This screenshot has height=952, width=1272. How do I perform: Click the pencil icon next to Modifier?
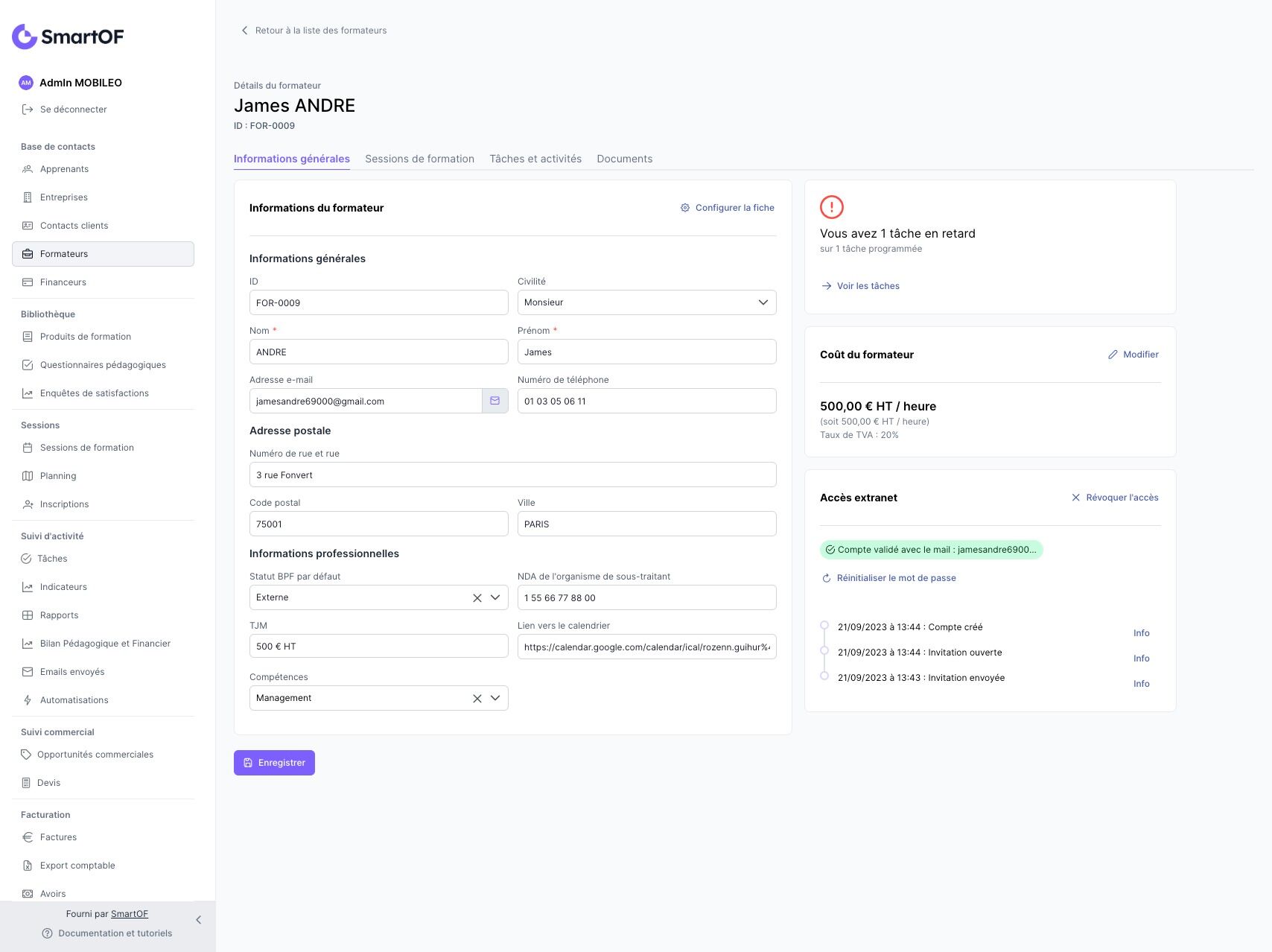pyautogui.click(x=1113, y=355)
